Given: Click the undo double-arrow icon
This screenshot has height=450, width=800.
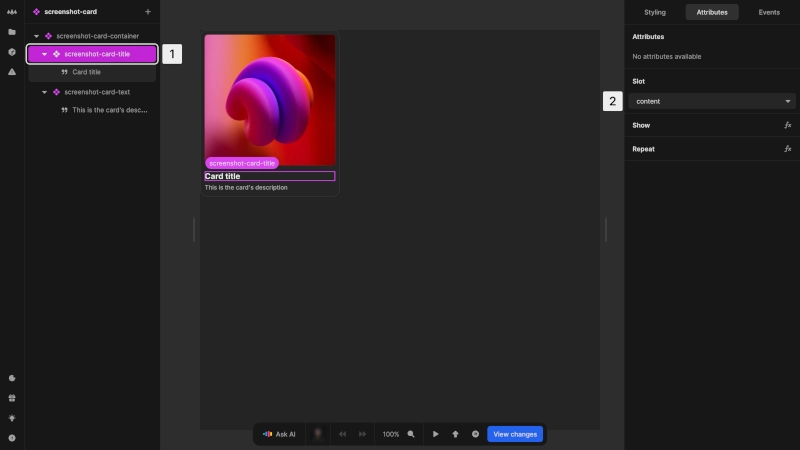Looking at the screenshot, I should (x=342, y=434).
